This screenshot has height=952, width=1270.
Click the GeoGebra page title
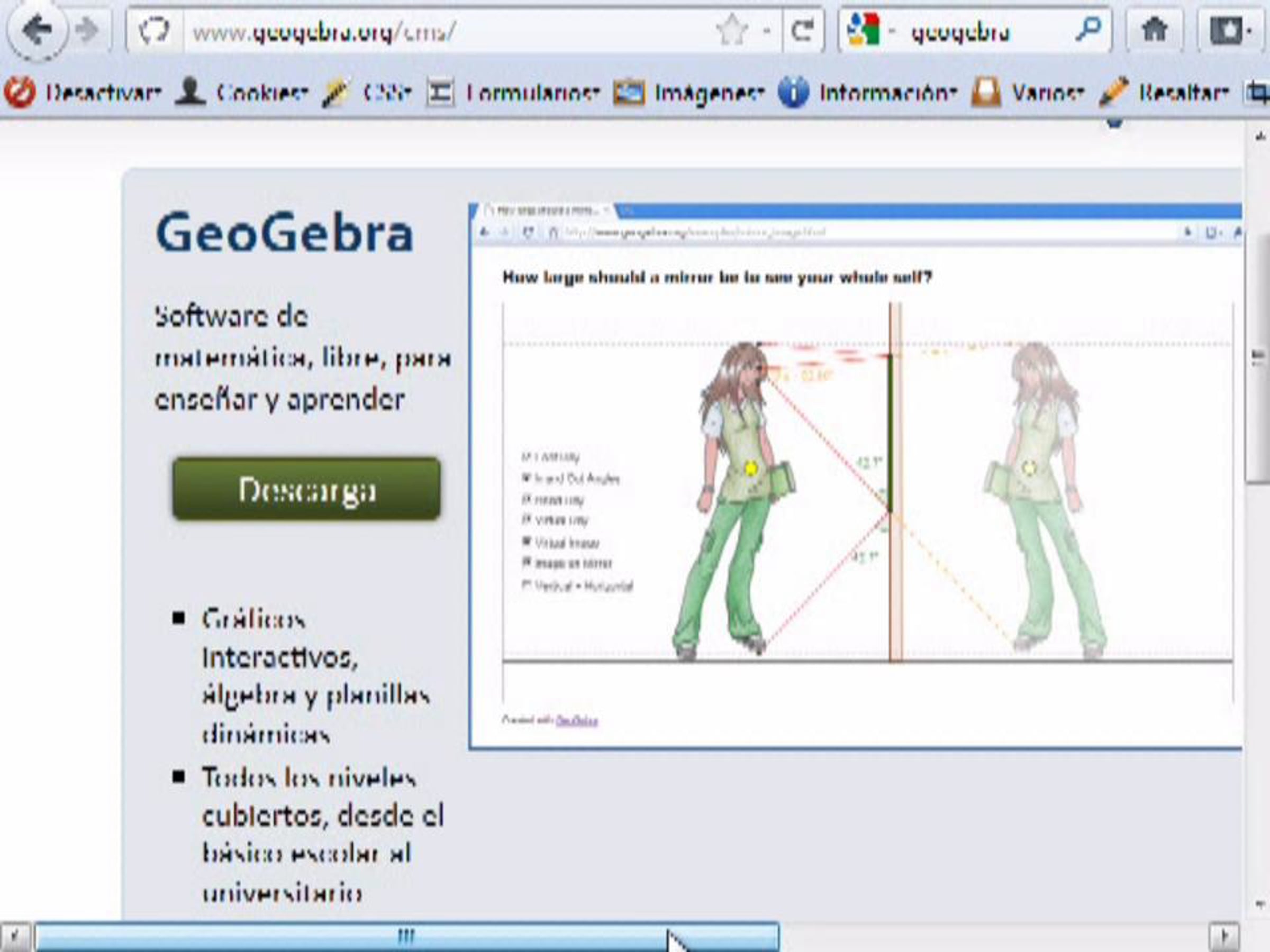(x=284, y=232)
